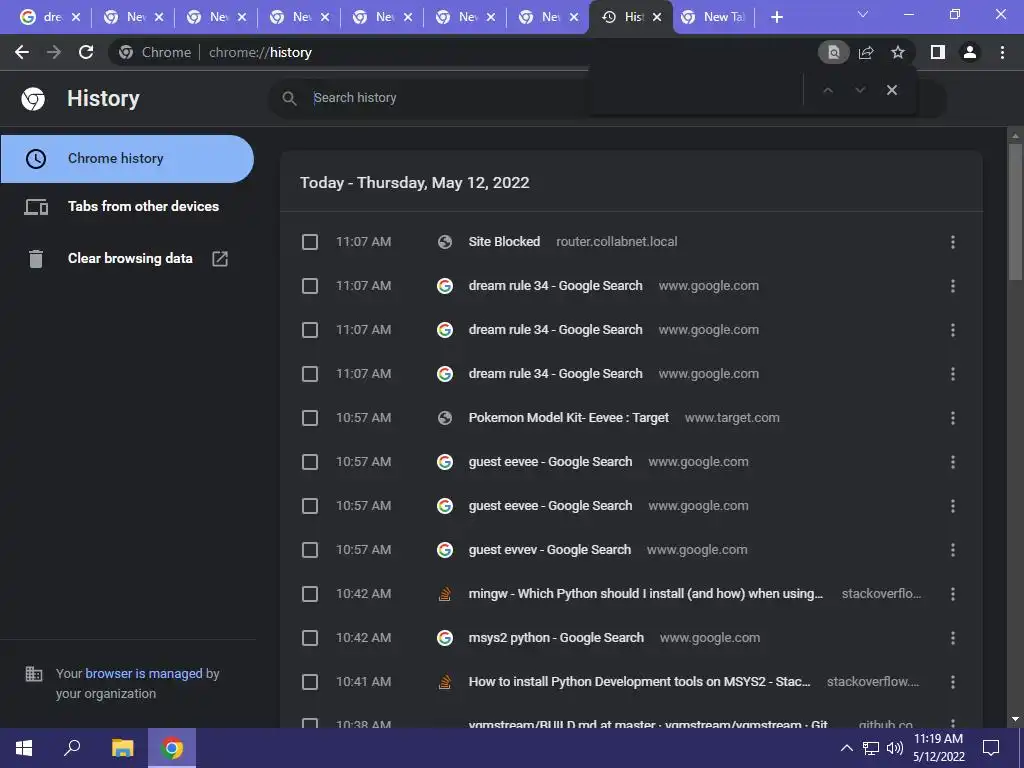
Task: Open Chrome's three-dot main menu
Action: coord(1002,52)
